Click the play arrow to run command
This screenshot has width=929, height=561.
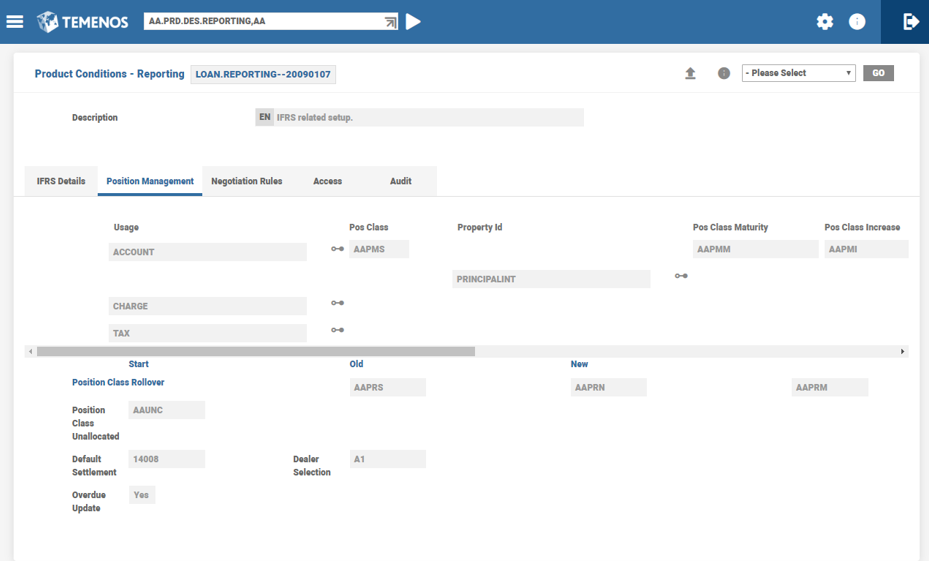click(x=413, y=21)
